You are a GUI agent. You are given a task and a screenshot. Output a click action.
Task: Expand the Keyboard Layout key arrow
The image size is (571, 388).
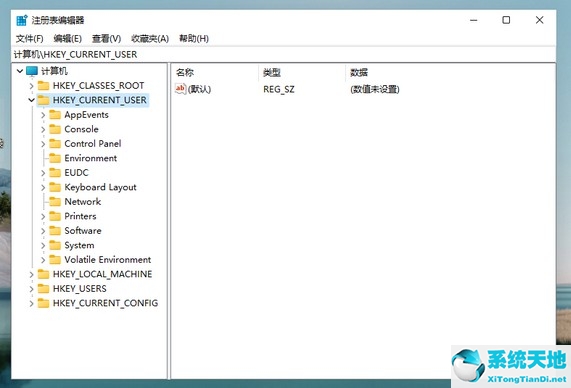43,187
